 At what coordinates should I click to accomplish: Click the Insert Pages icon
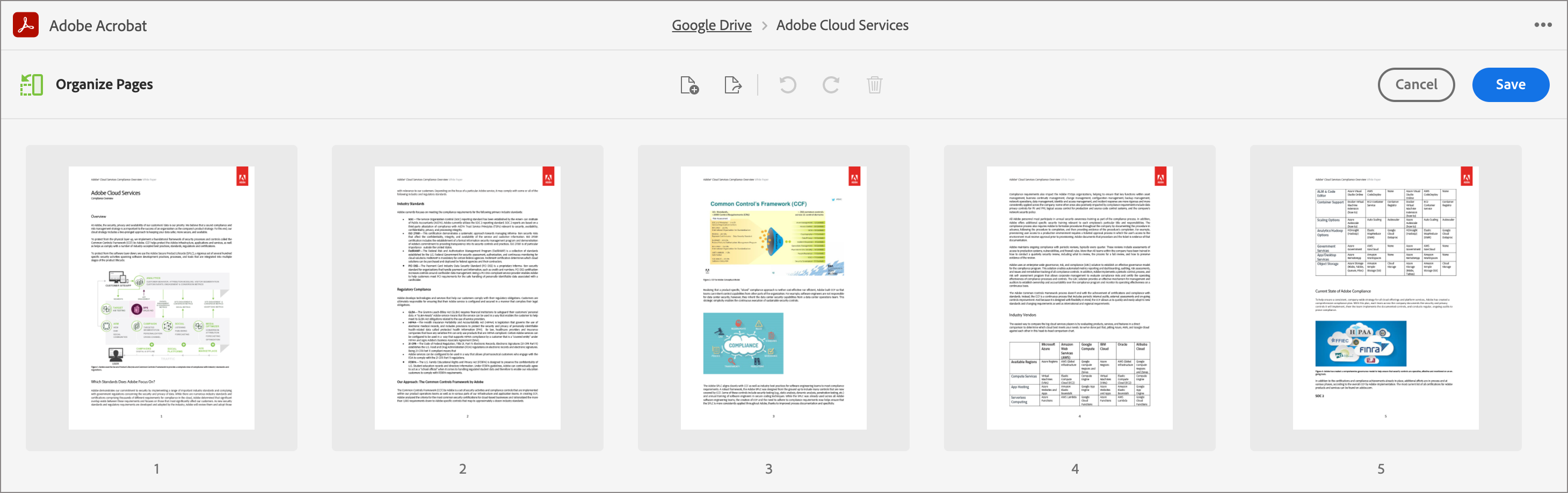[x=689, y=85]
